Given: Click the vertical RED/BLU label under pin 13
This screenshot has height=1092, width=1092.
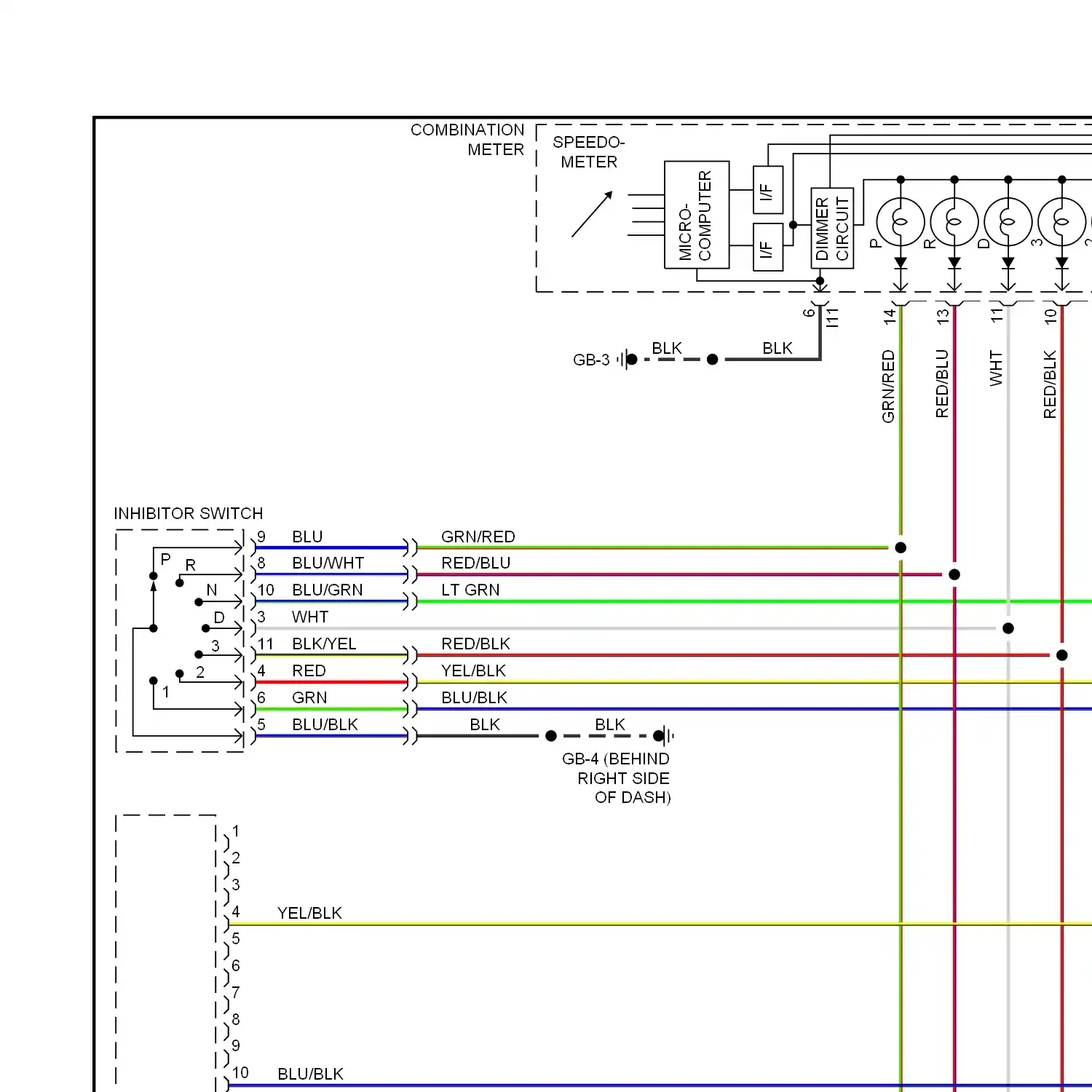Looking at the screenshot, I should pyautogui.click(x=942, y=384).
